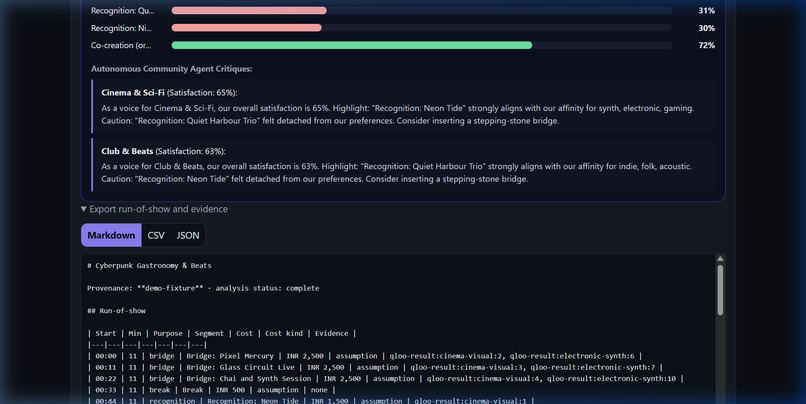806x404 pixels.
Task: Click the Recognition: Ni... label
Action: coord(121,28)
